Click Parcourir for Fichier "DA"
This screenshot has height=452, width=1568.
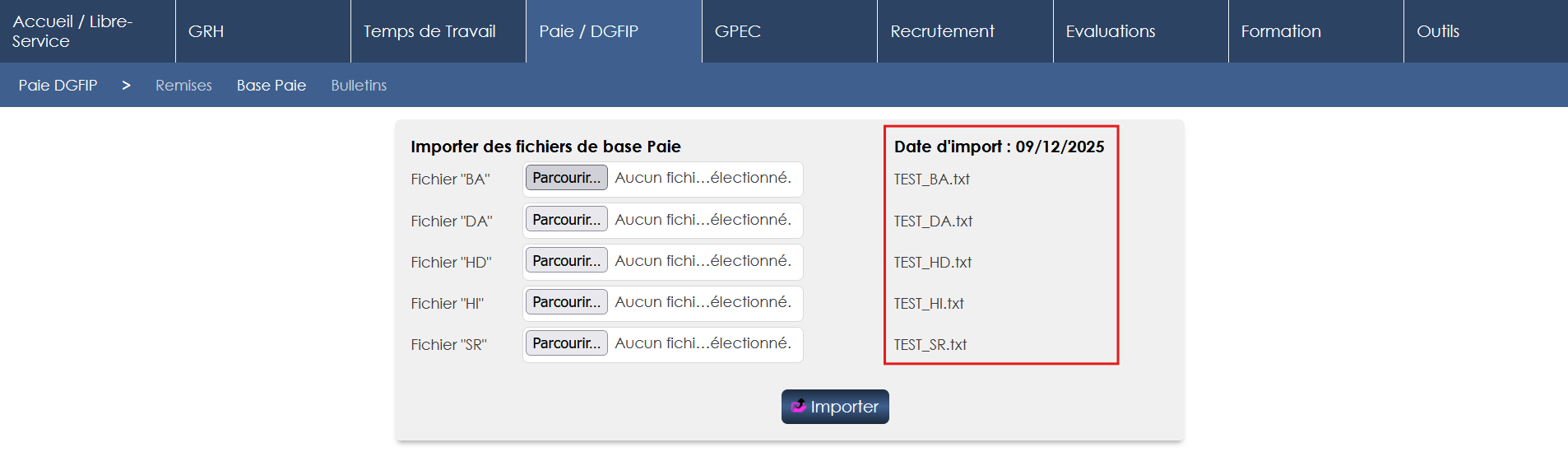pyautogui.click(x=567, y=220)
